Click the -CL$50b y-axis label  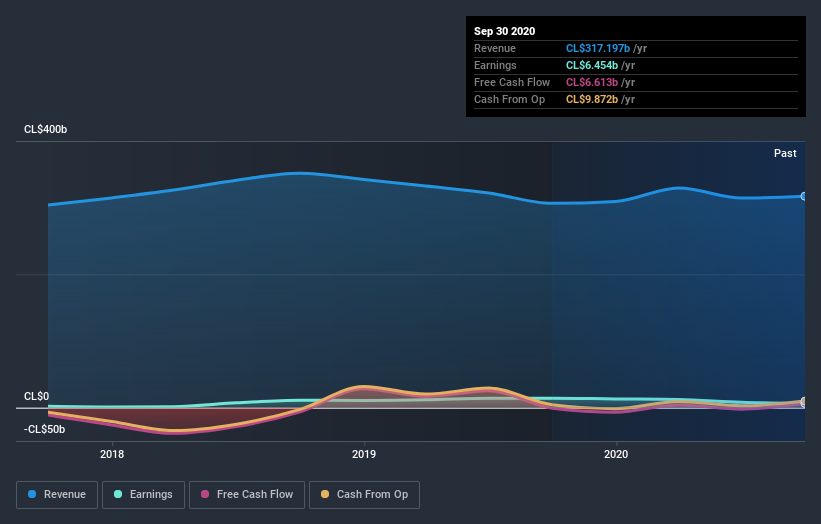click(x=45, y=429)
